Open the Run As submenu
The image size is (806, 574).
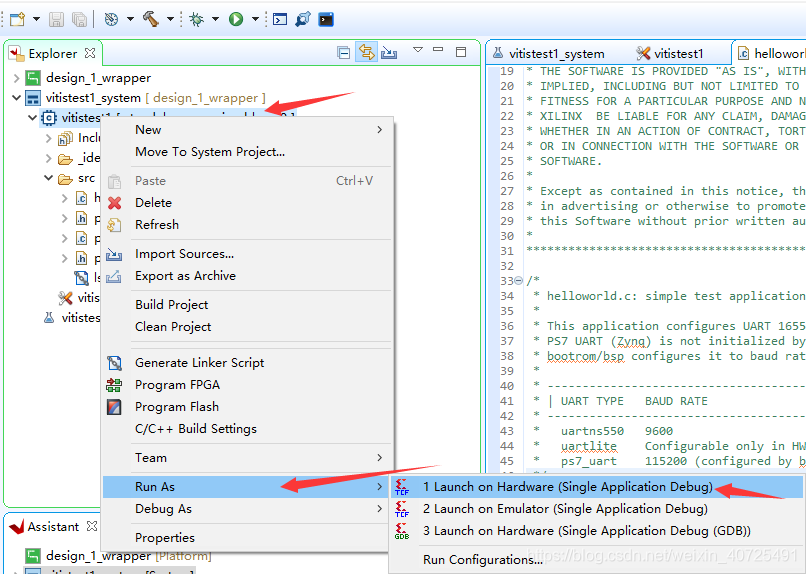click(248, 487)
